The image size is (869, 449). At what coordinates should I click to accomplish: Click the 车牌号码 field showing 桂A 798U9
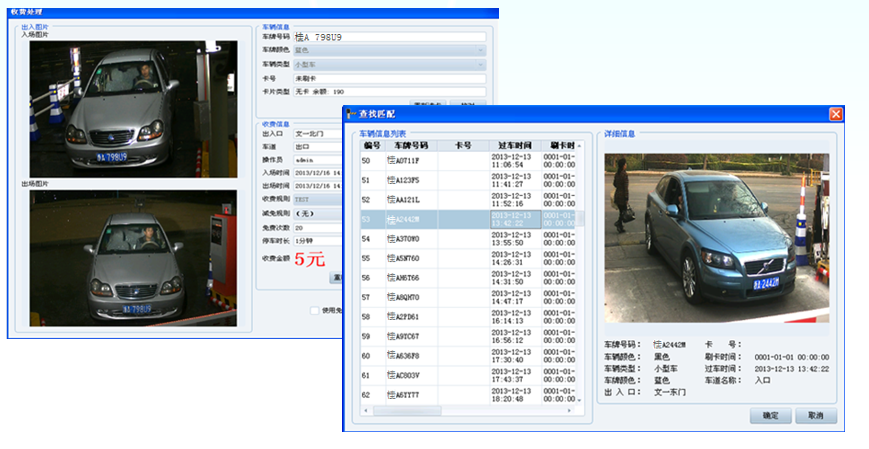tap(388, 37)
